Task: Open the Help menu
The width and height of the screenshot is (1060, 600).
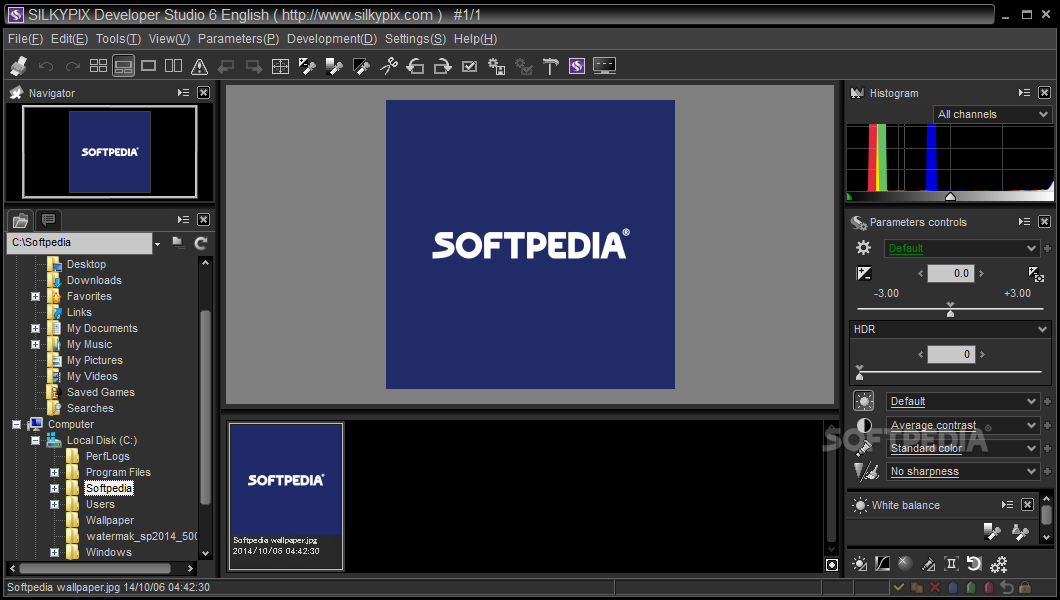Action: [x=475, y=39]
